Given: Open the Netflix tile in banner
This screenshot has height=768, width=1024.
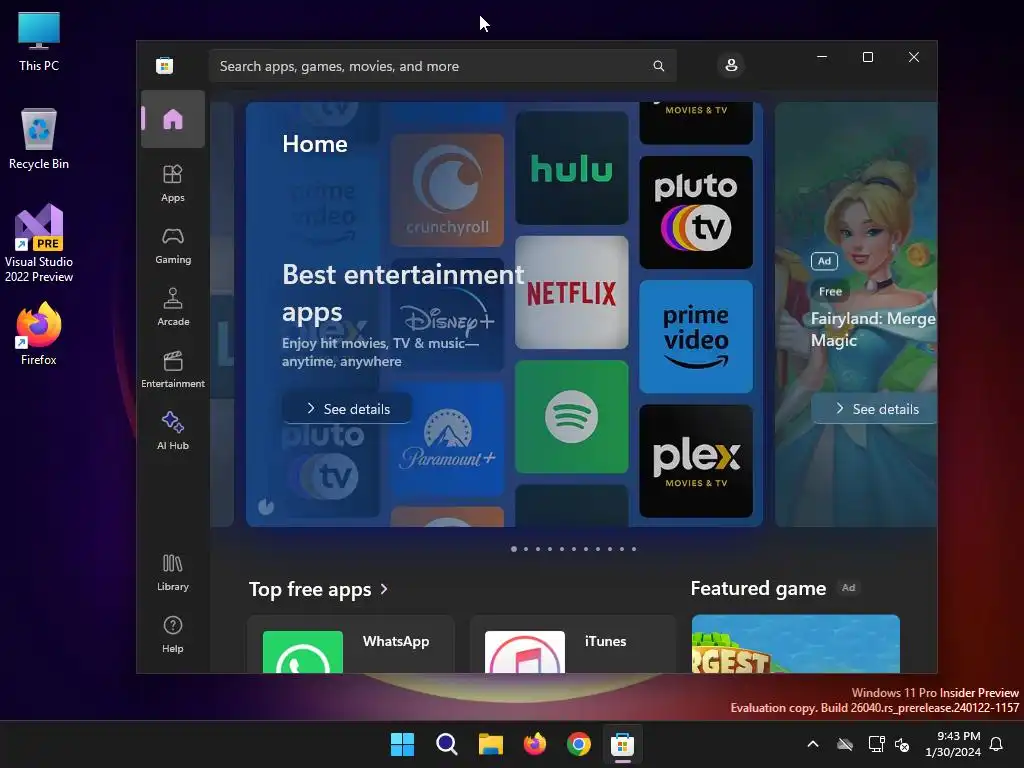Looking at the screenshot, I should pyautogui.click(x=571, y=293).
